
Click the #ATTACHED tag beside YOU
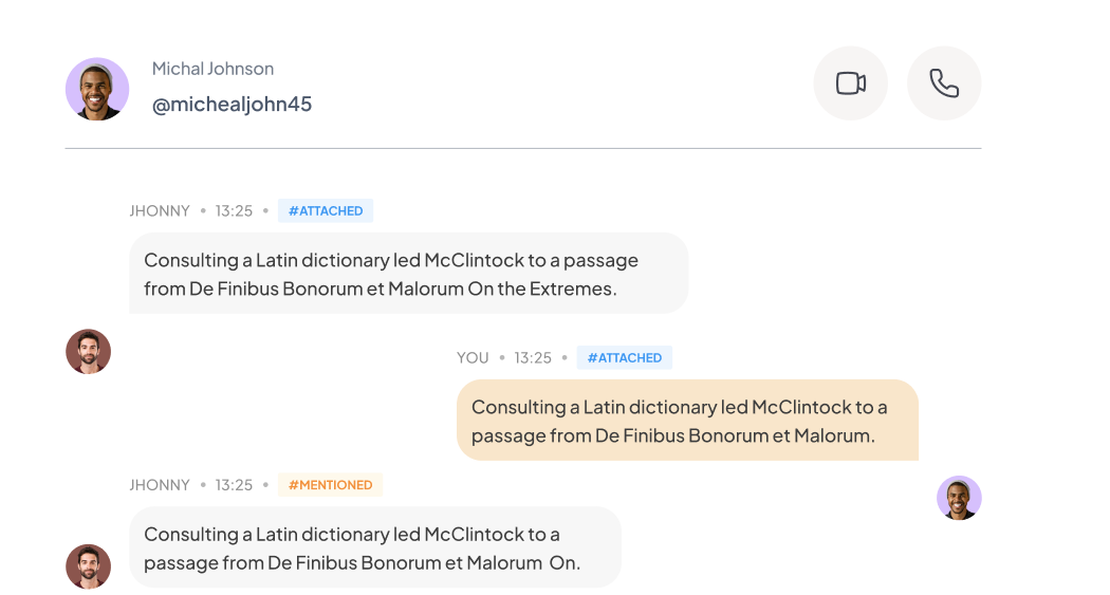pos(624,358)
